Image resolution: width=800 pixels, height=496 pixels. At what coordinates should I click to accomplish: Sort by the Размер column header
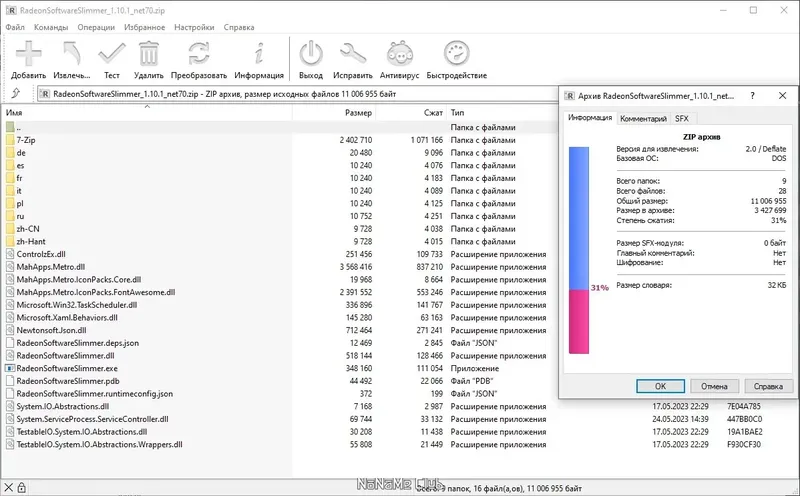334,112
